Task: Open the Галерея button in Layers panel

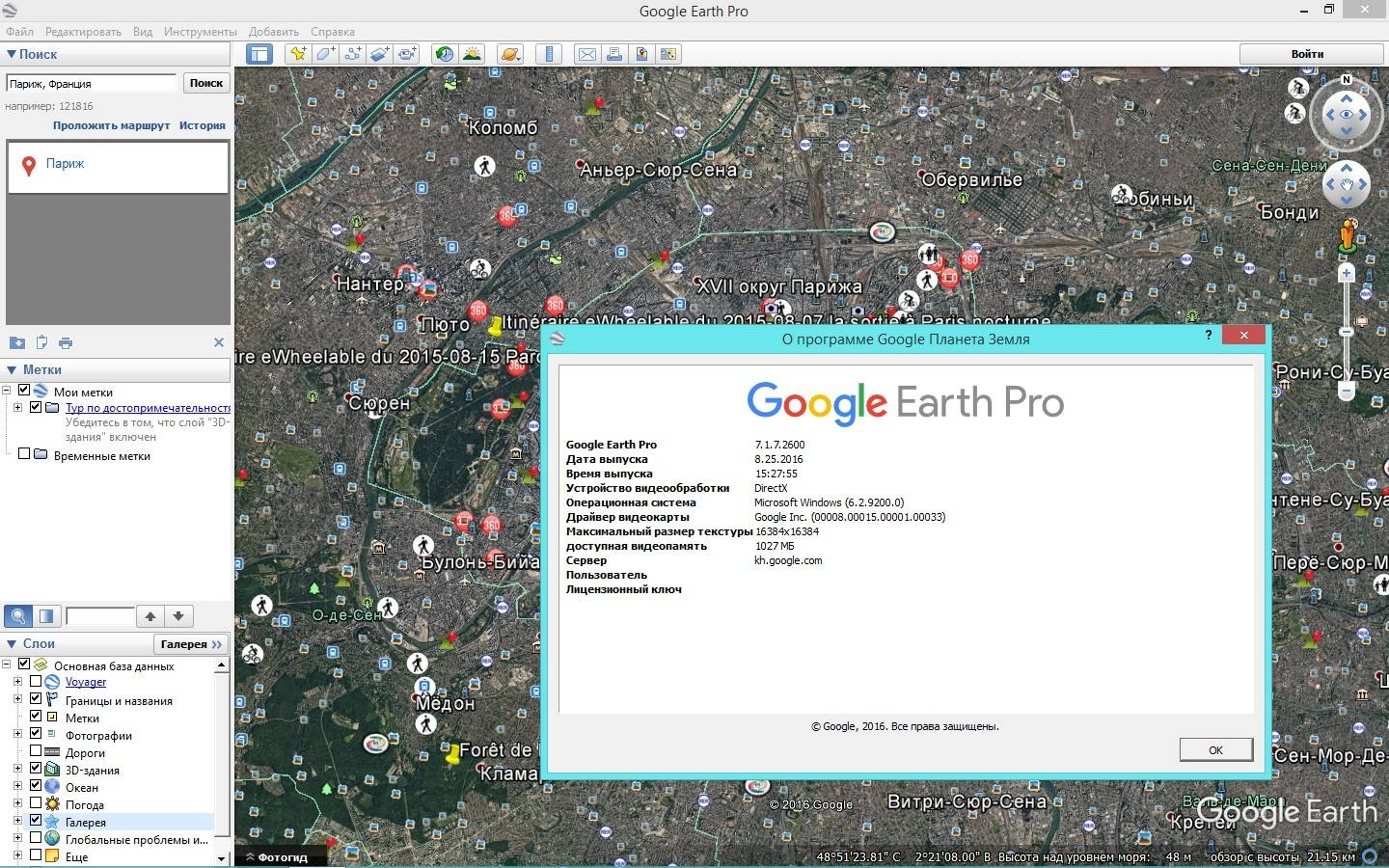Action: pyautogui.click(x=190, y=644)
